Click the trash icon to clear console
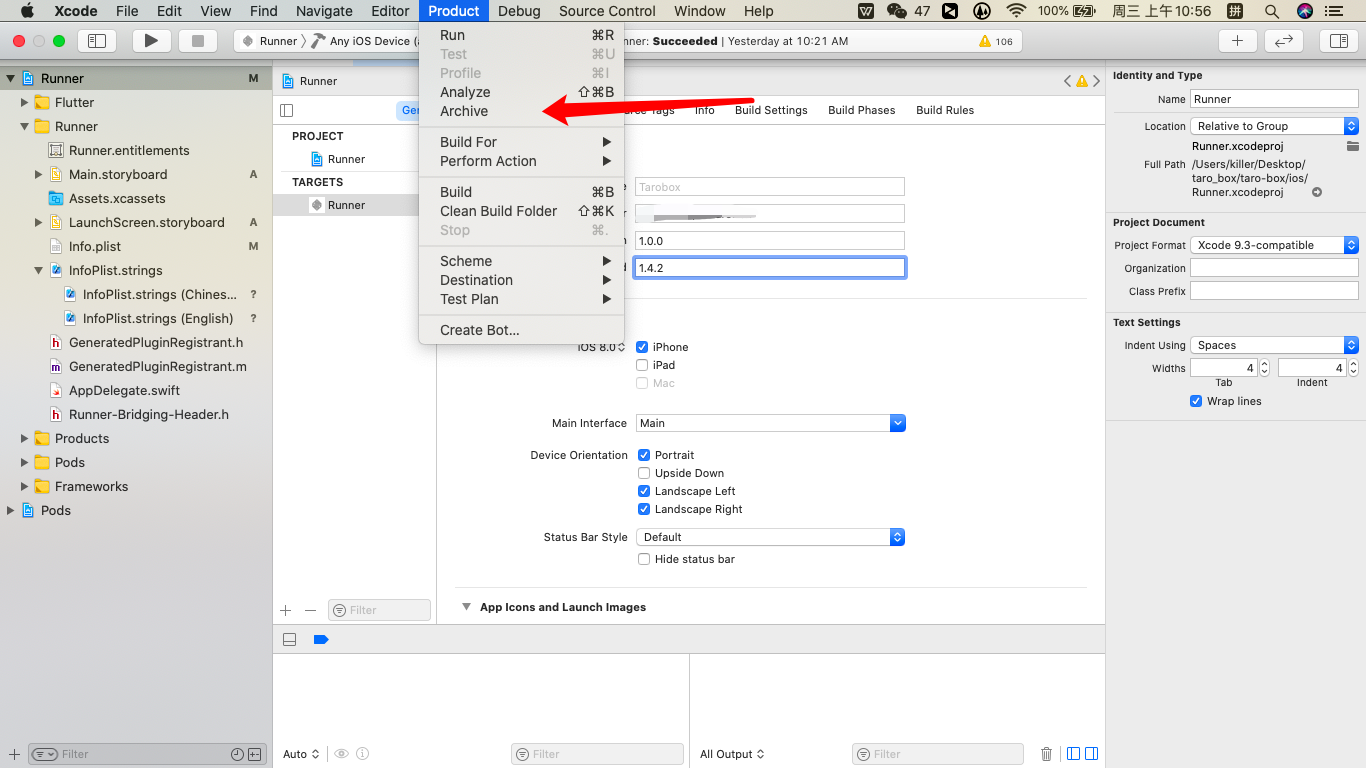1366x768 pixels. [1047, 754]
